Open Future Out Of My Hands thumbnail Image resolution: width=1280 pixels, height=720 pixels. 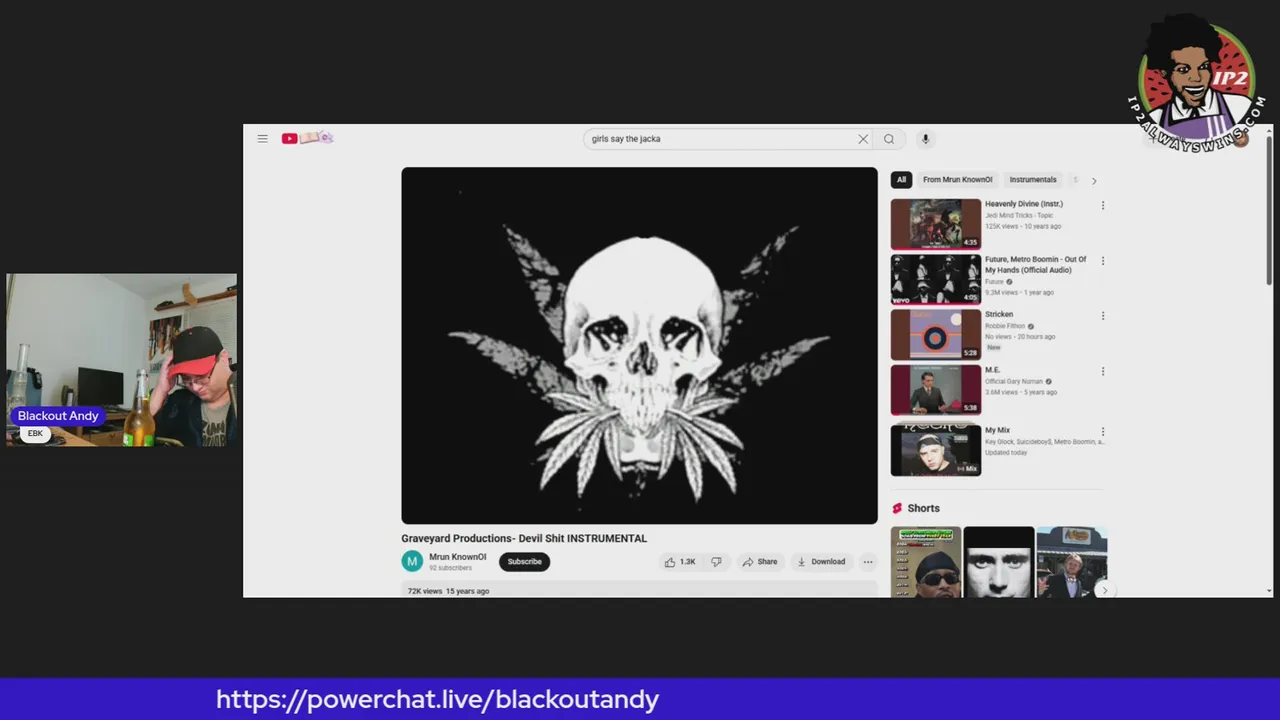[x=936, y=279]
